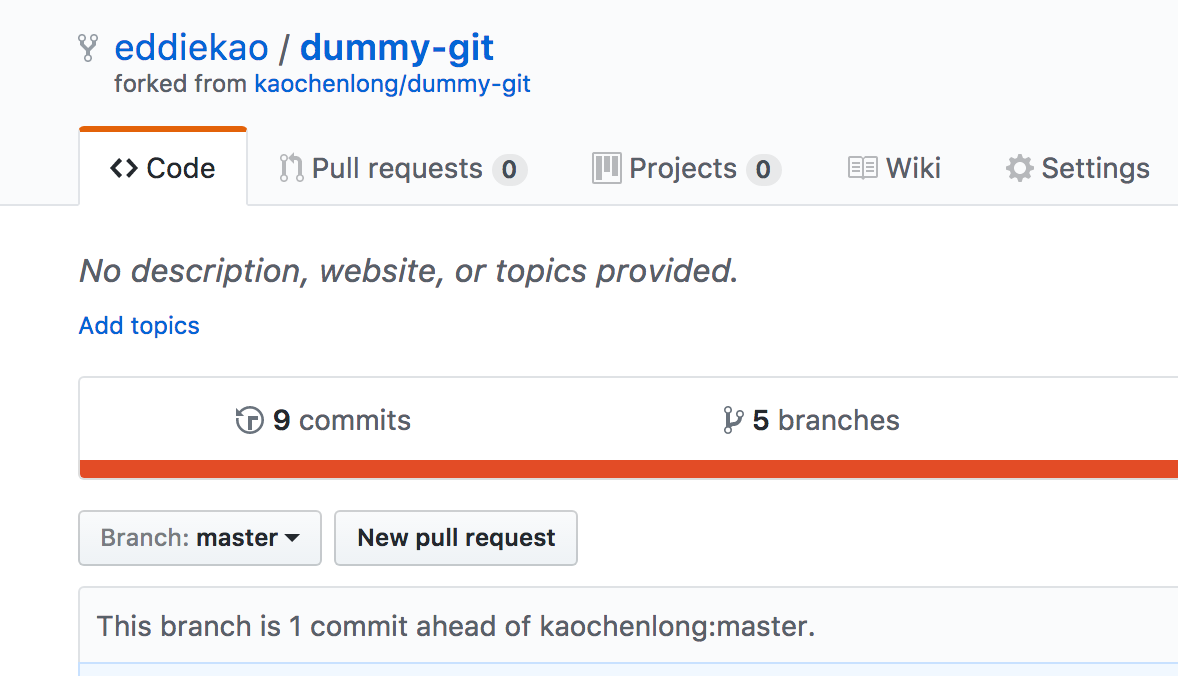Click the orange language statistics bar
Image resolution: width=1178 pixels, height=676 pixels.
[628, 466]
